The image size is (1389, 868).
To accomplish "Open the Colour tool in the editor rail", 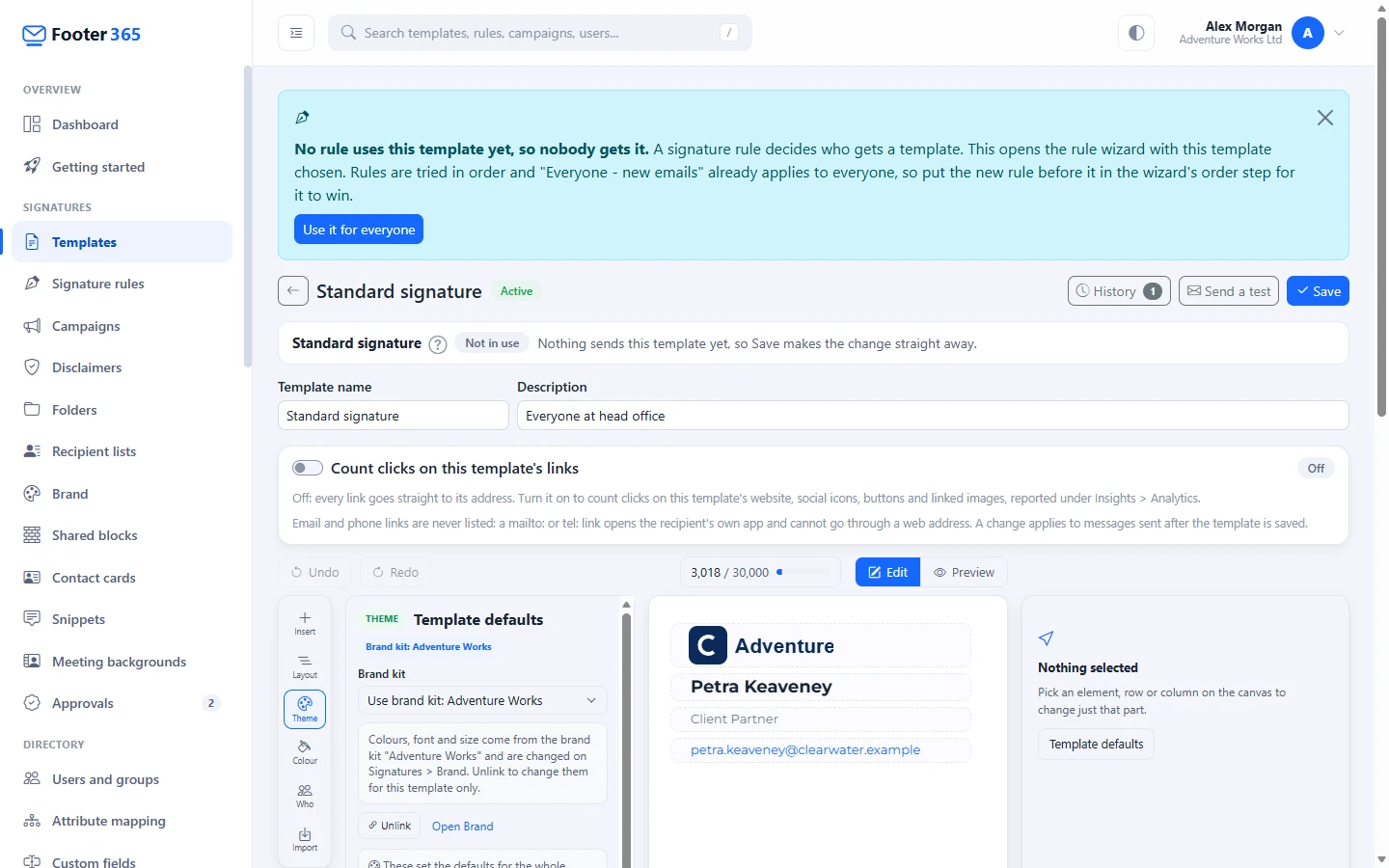I will [x=305, y=752].
